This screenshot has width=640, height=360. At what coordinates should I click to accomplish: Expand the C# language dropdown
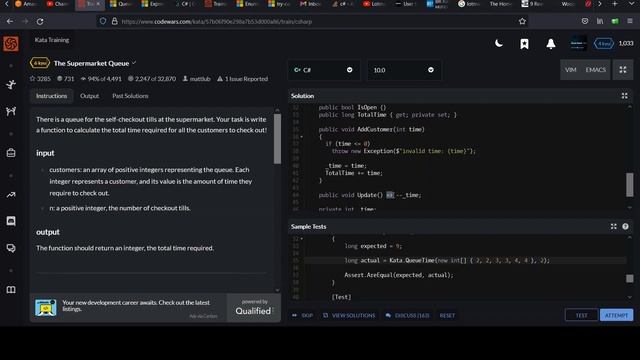coord(324,70)
